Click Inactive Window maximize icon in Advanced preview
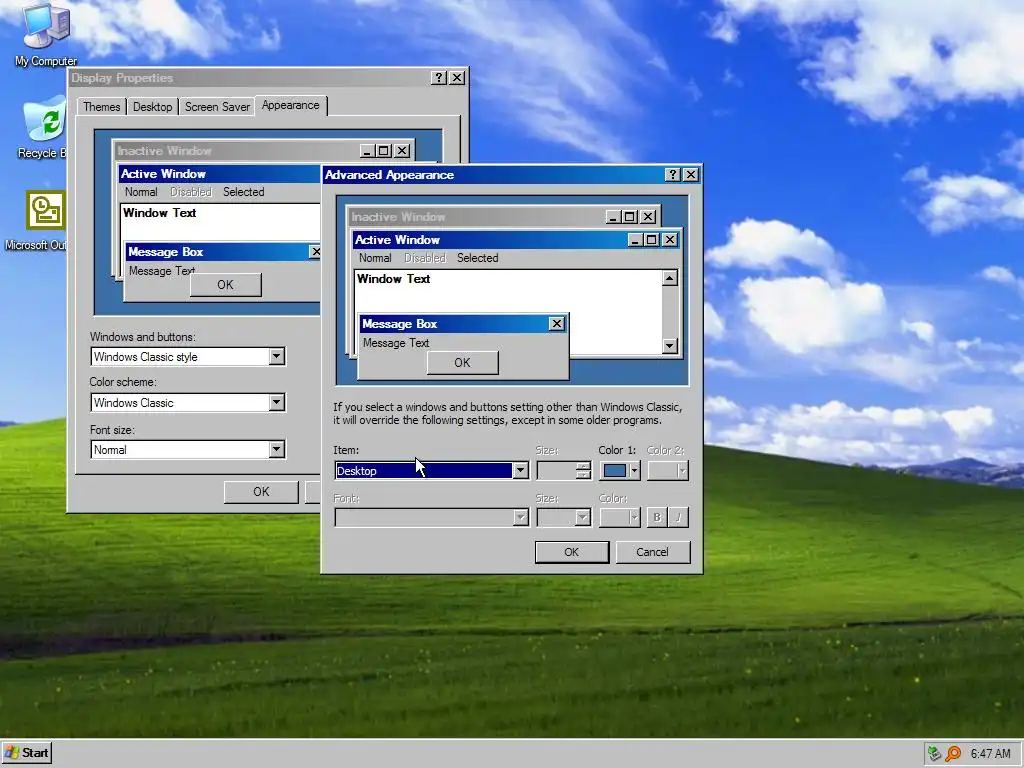The height and width of the screenshot is (768, 1024). click(630, 217)
